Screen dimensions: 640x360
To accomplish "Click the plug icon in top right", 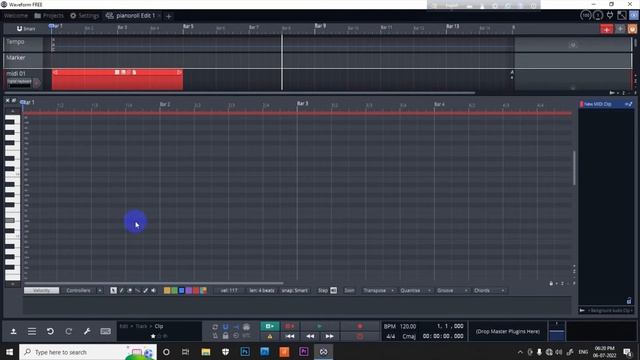I will tap(610, 16).
